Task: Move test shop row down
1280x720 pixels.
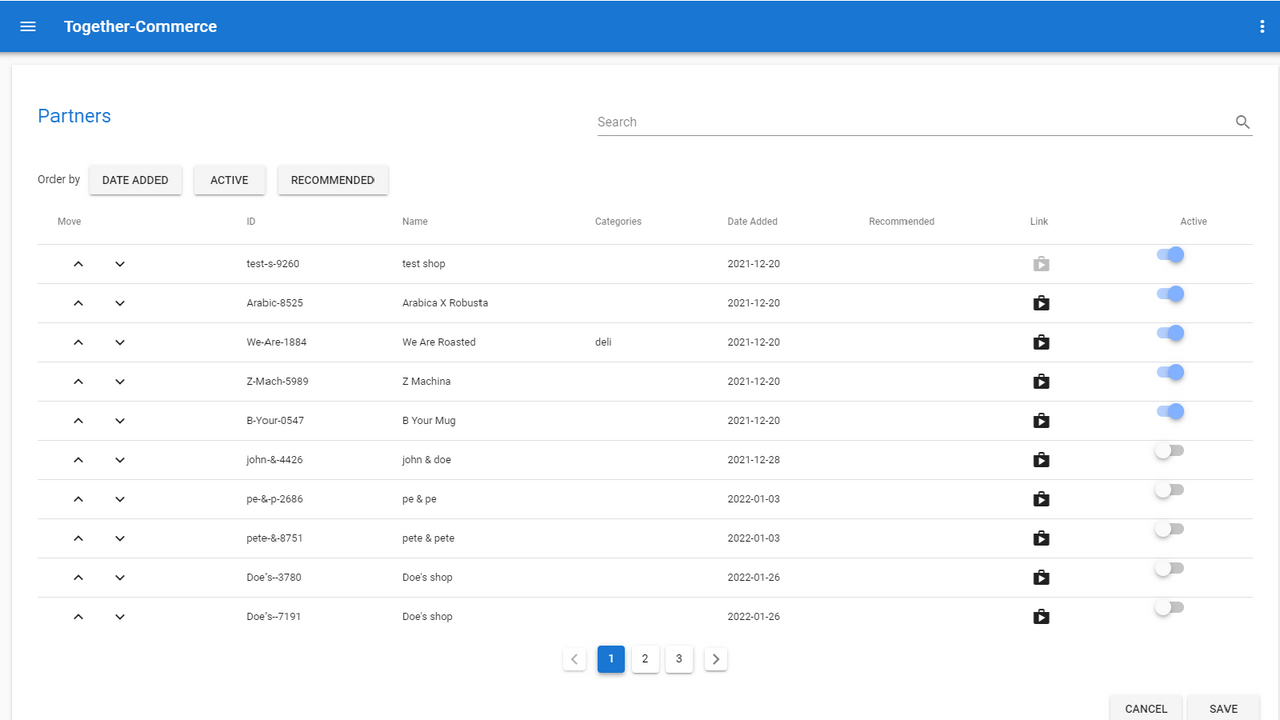Action: [x=120, y=264]
